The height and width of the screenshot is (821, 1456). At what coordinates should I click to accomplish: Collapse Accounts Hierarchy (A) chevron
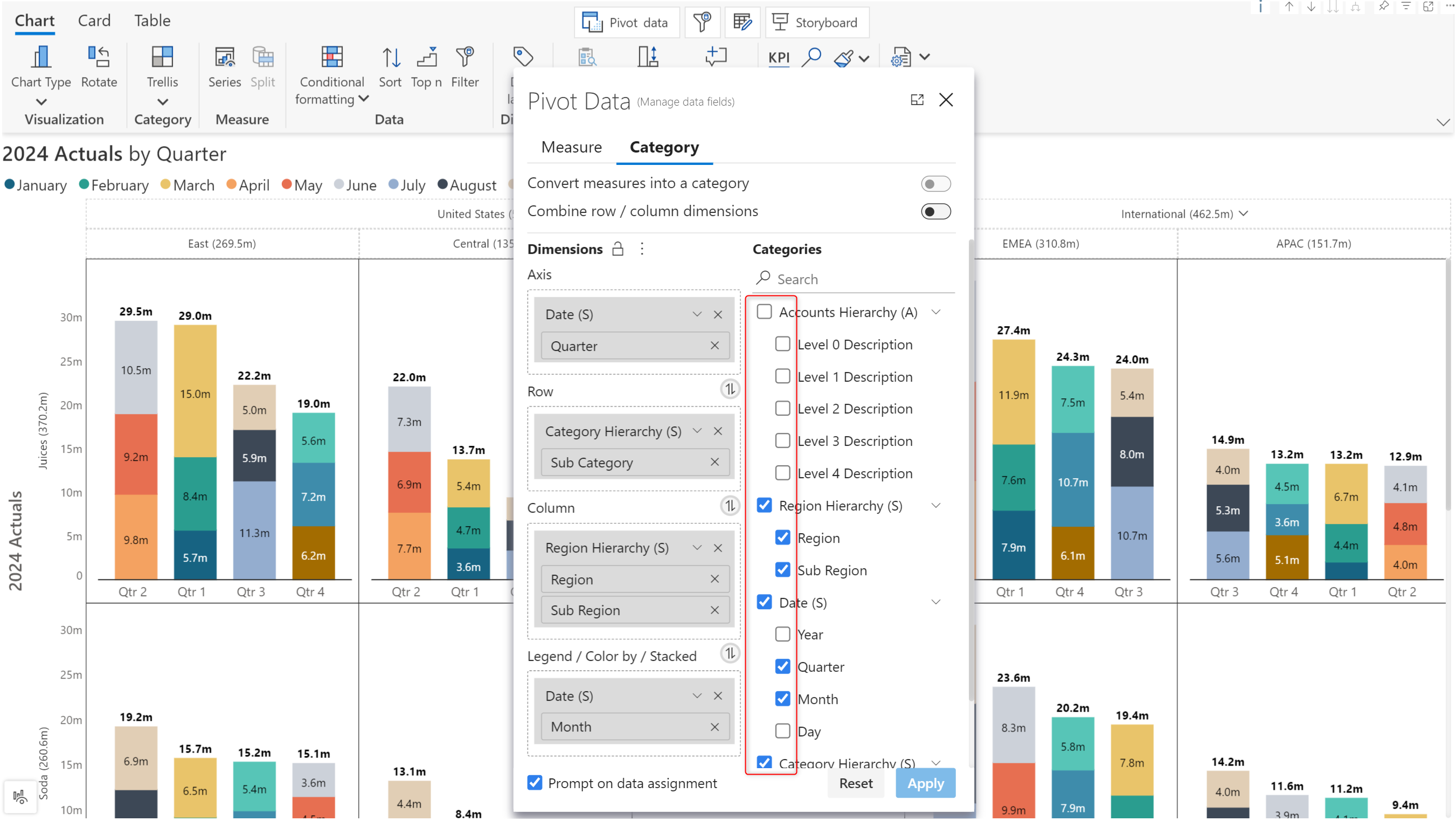point(935,312)
